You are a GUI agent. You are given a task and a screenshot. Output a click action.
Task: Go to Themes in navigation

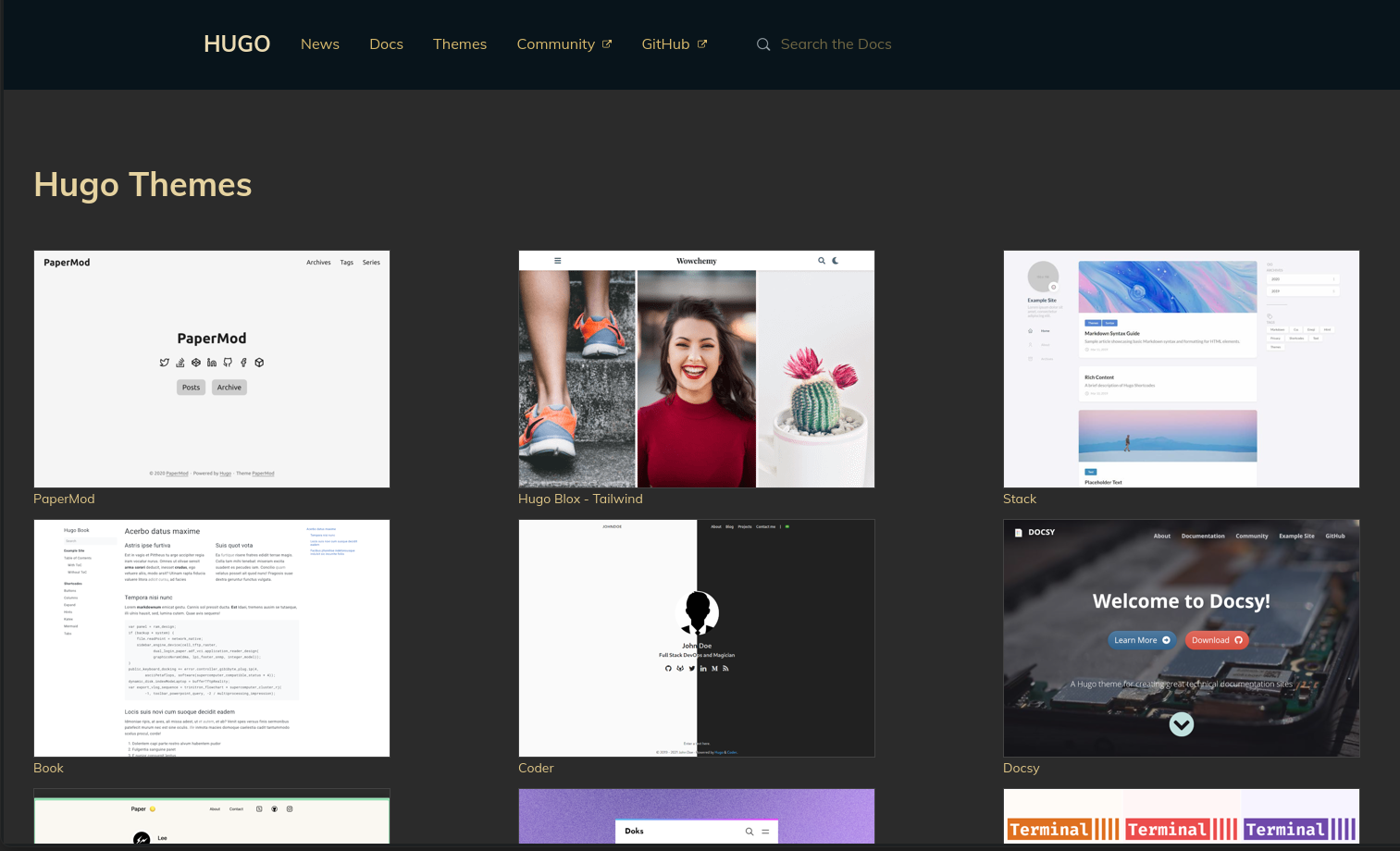[460, 44]
